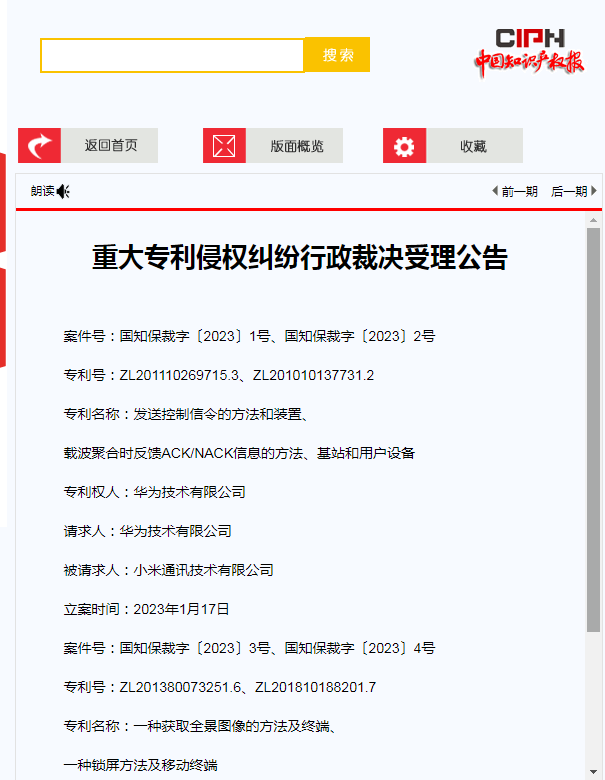Click the scrollbar down arrow

click(x=593, y=772)
